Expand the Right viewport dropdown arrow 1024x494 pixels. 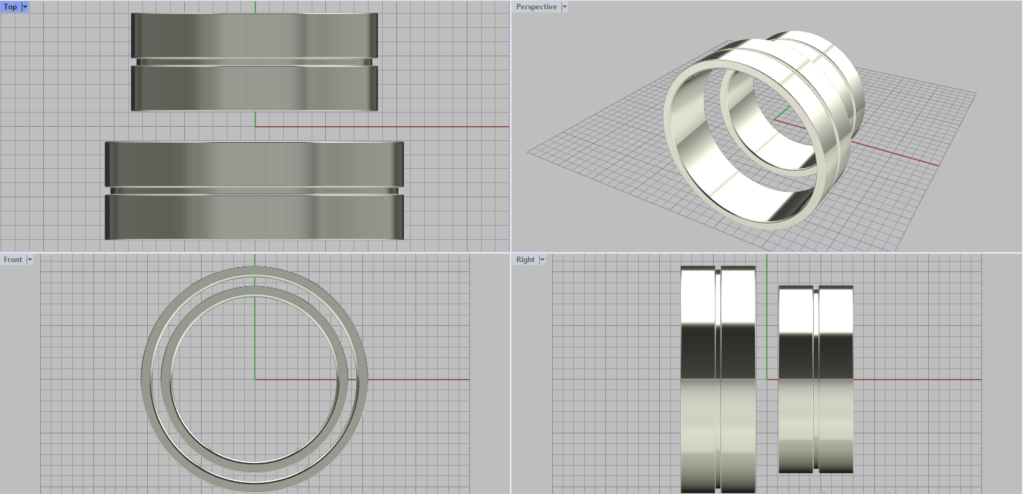click(542, 259)
